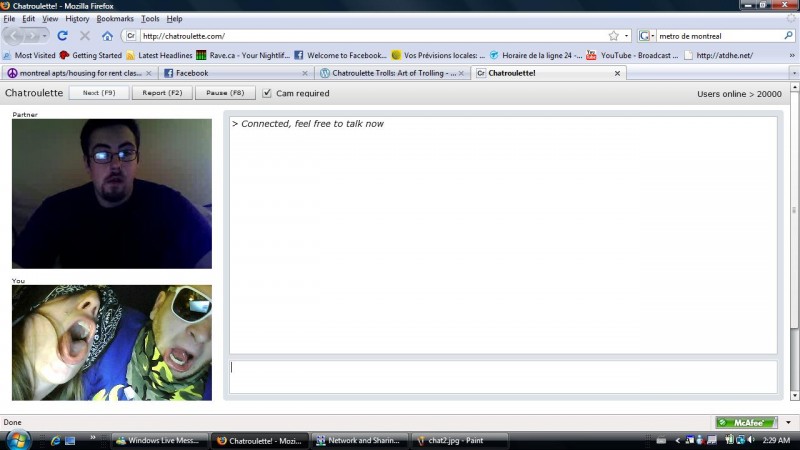Open the Tools menu
800x450 pixels.
(150, 18)
